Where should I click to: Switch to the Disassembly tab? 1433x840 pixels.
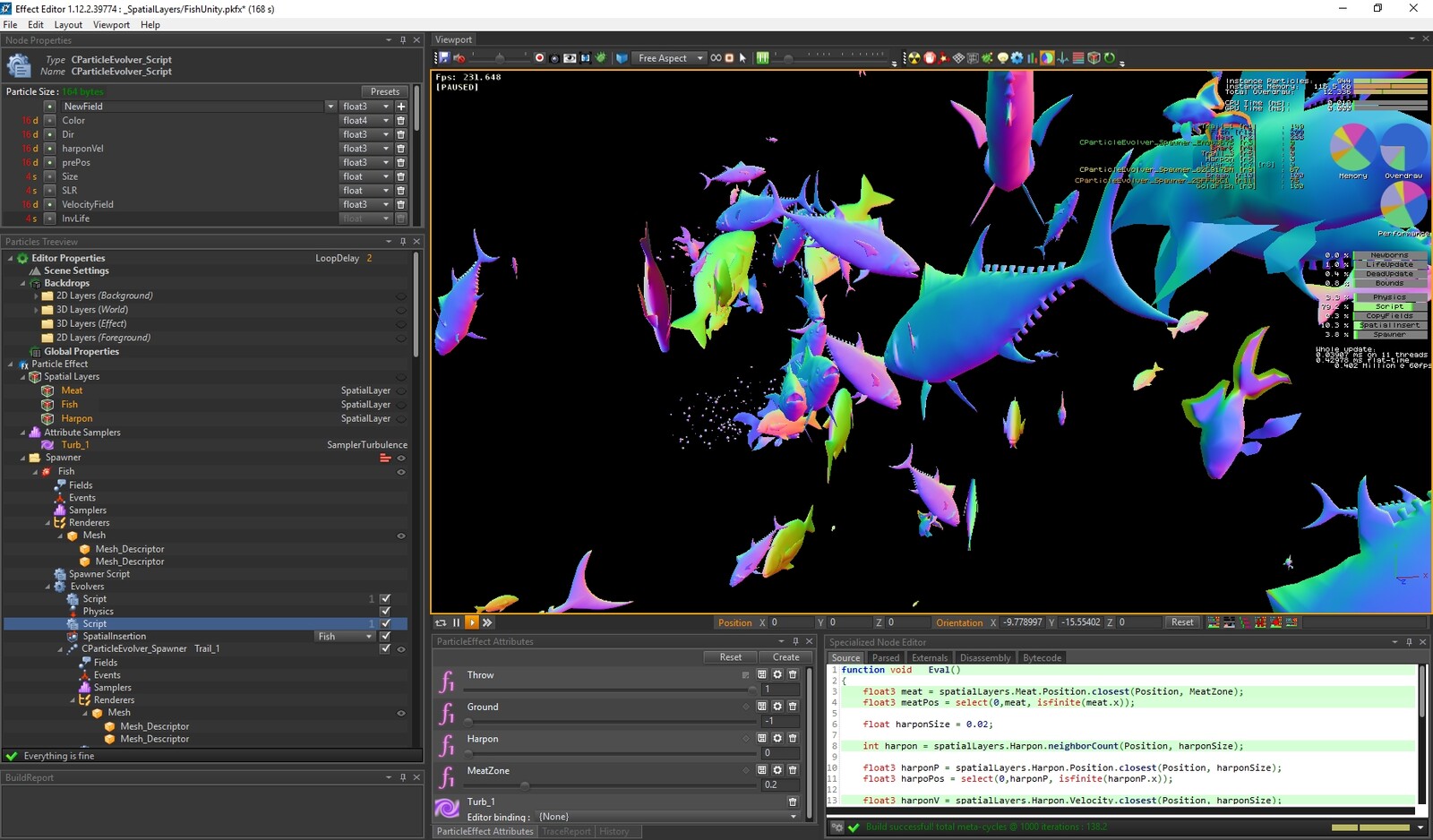[984, 656]
